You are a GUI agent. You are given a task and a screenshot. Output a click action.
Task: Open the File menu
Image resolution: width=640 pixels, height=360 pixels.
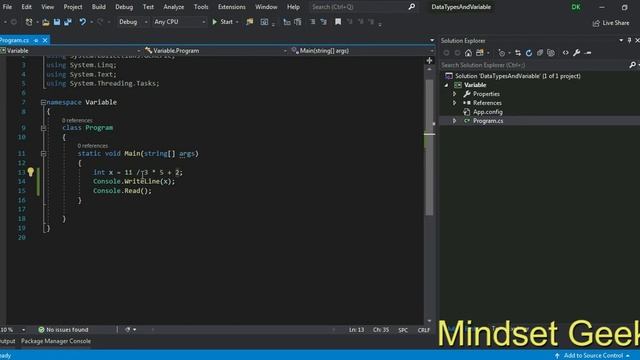7,7
